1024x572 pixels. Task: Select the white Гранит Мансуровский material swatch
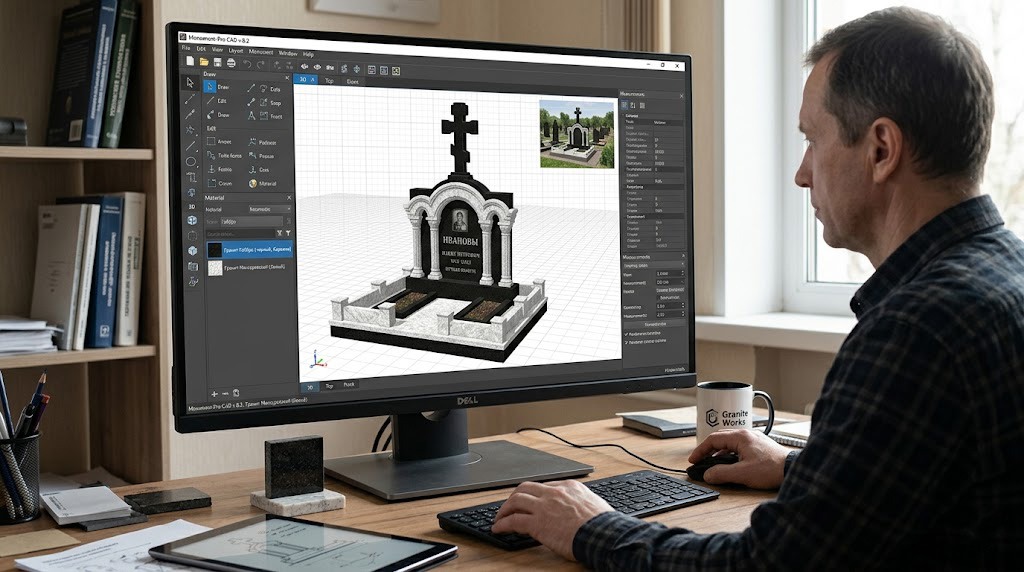pos(215,267)
